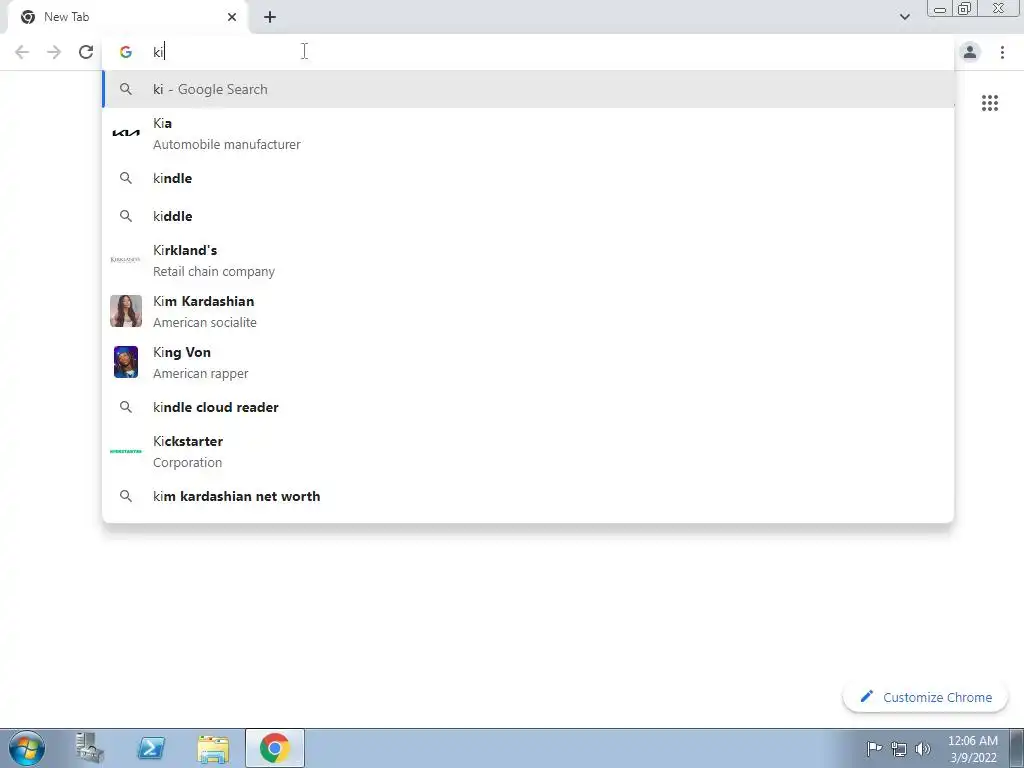Open the Chrome three-dot menu

coord(1002,52)
